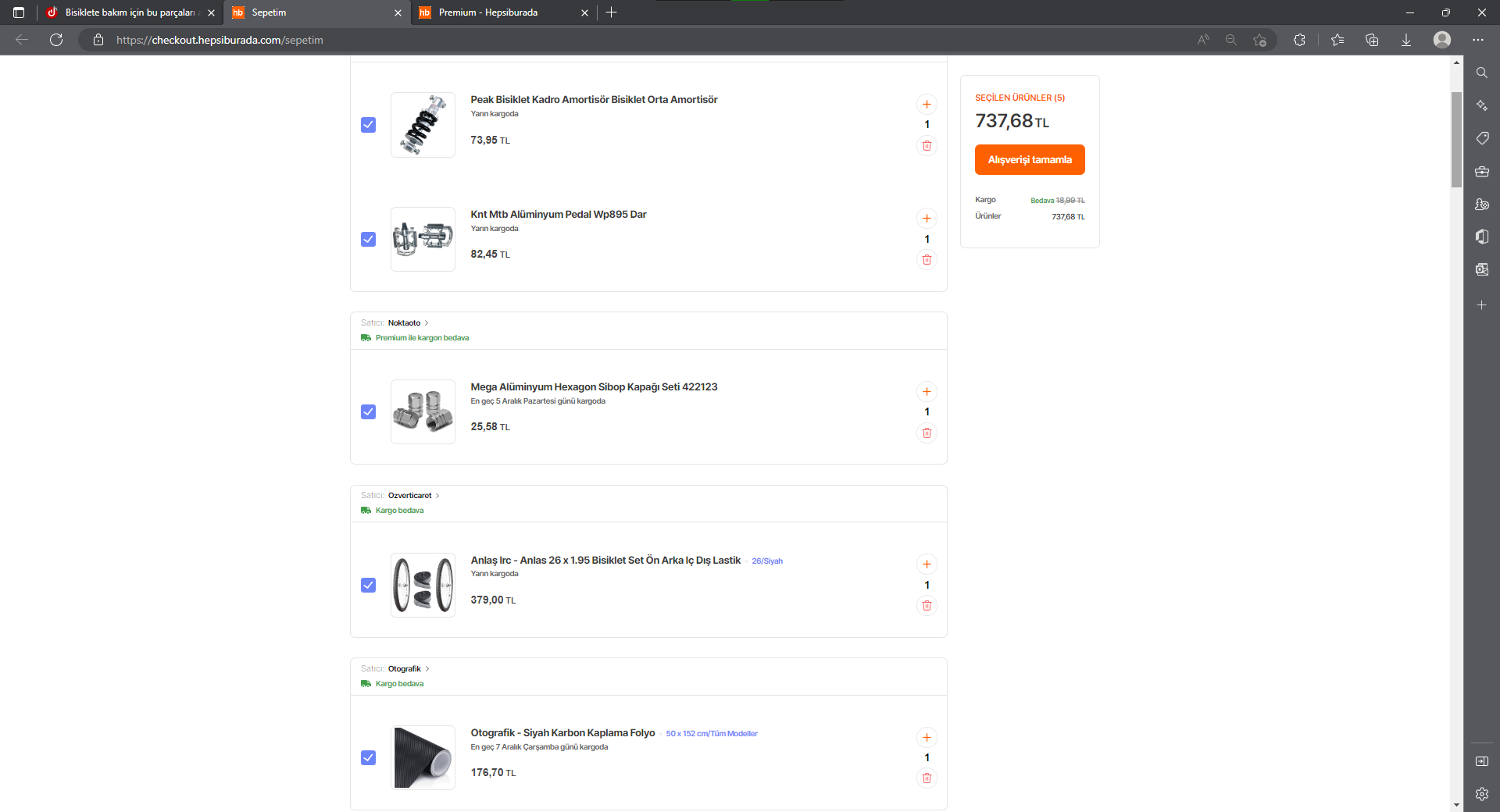This screenshot has height=812, width=1500.
Task: Open a new browser tab
Action: pos(612,12)
